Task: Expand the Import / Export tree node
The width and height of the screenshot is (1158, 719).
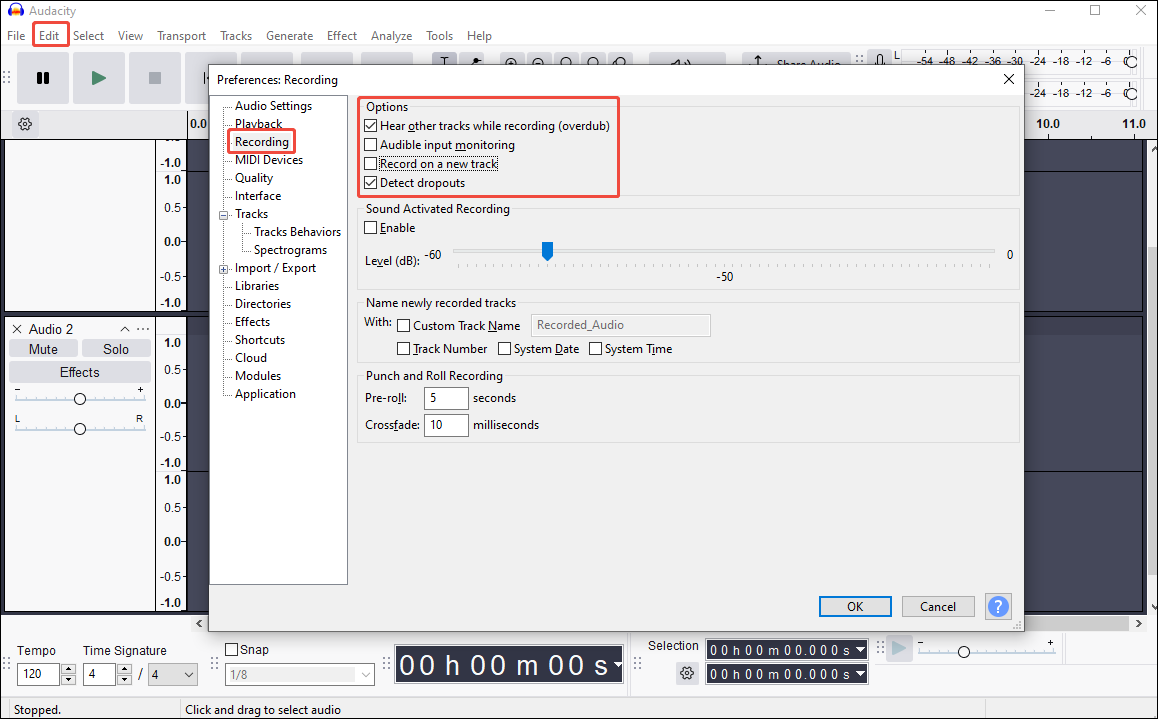Action: coord(224,267)
